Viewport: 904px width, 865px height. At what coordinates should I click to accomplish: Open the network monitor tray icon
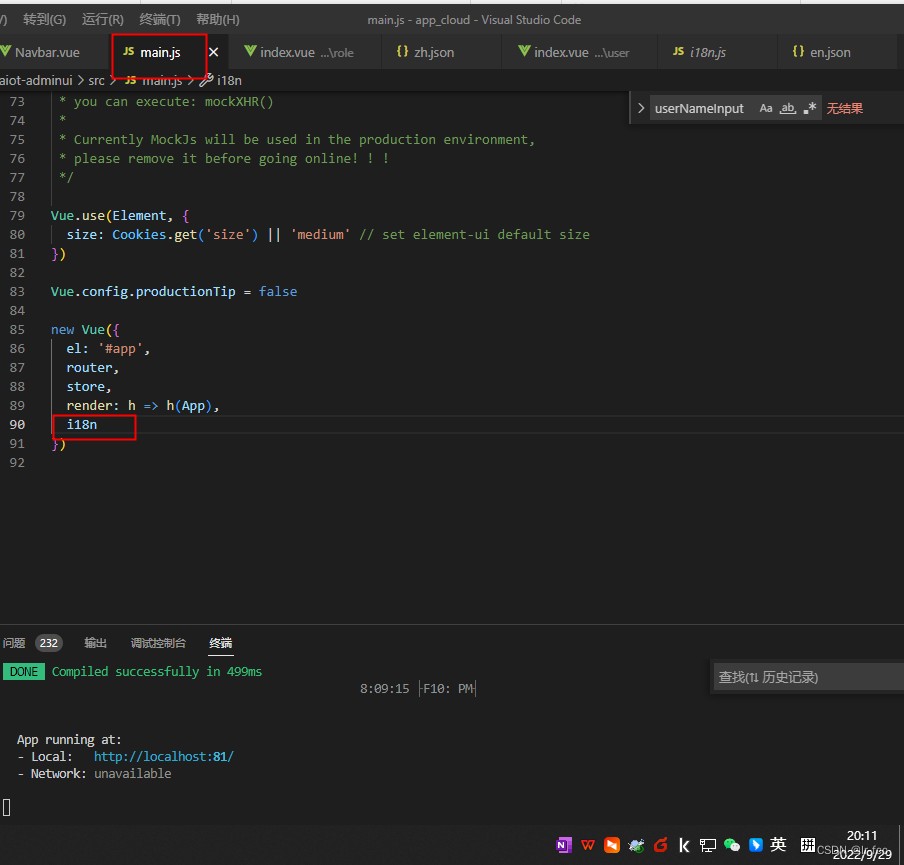click(707, 845)
